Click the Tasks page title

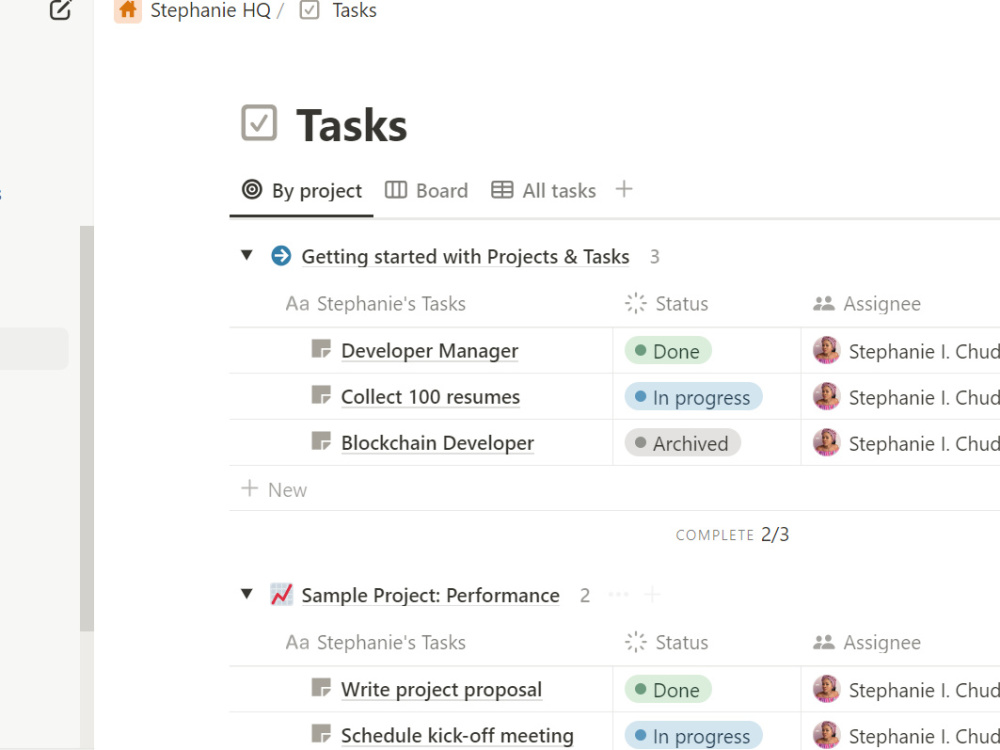click(x=351, y=125)
